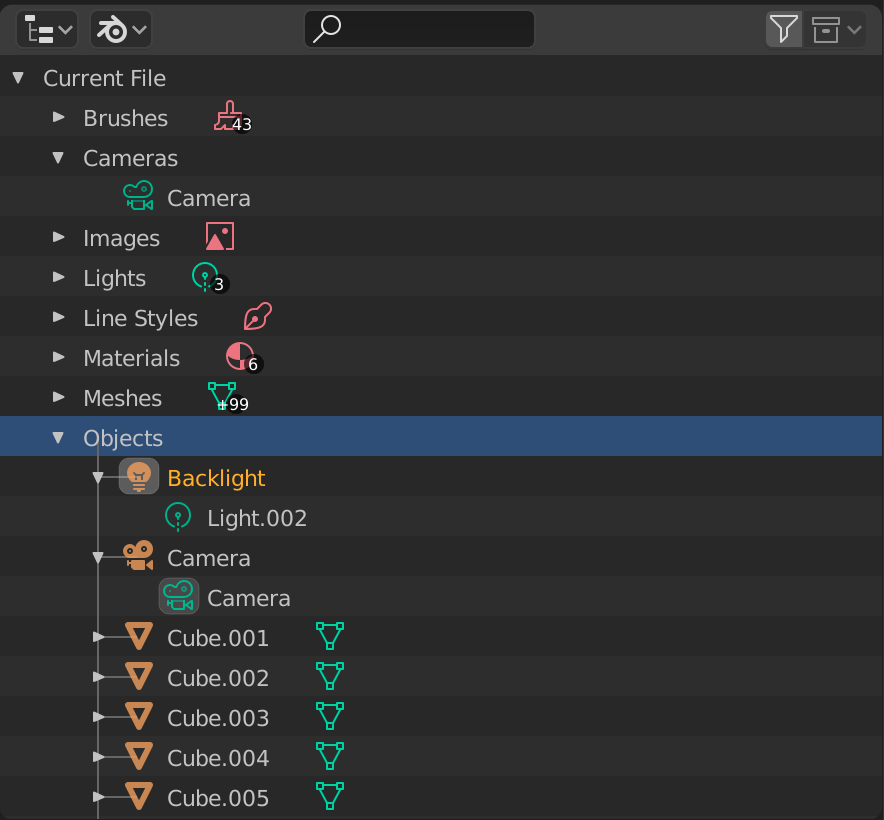Expand the Cube.001 object
The image size is (884, 820).
(99, 637)
